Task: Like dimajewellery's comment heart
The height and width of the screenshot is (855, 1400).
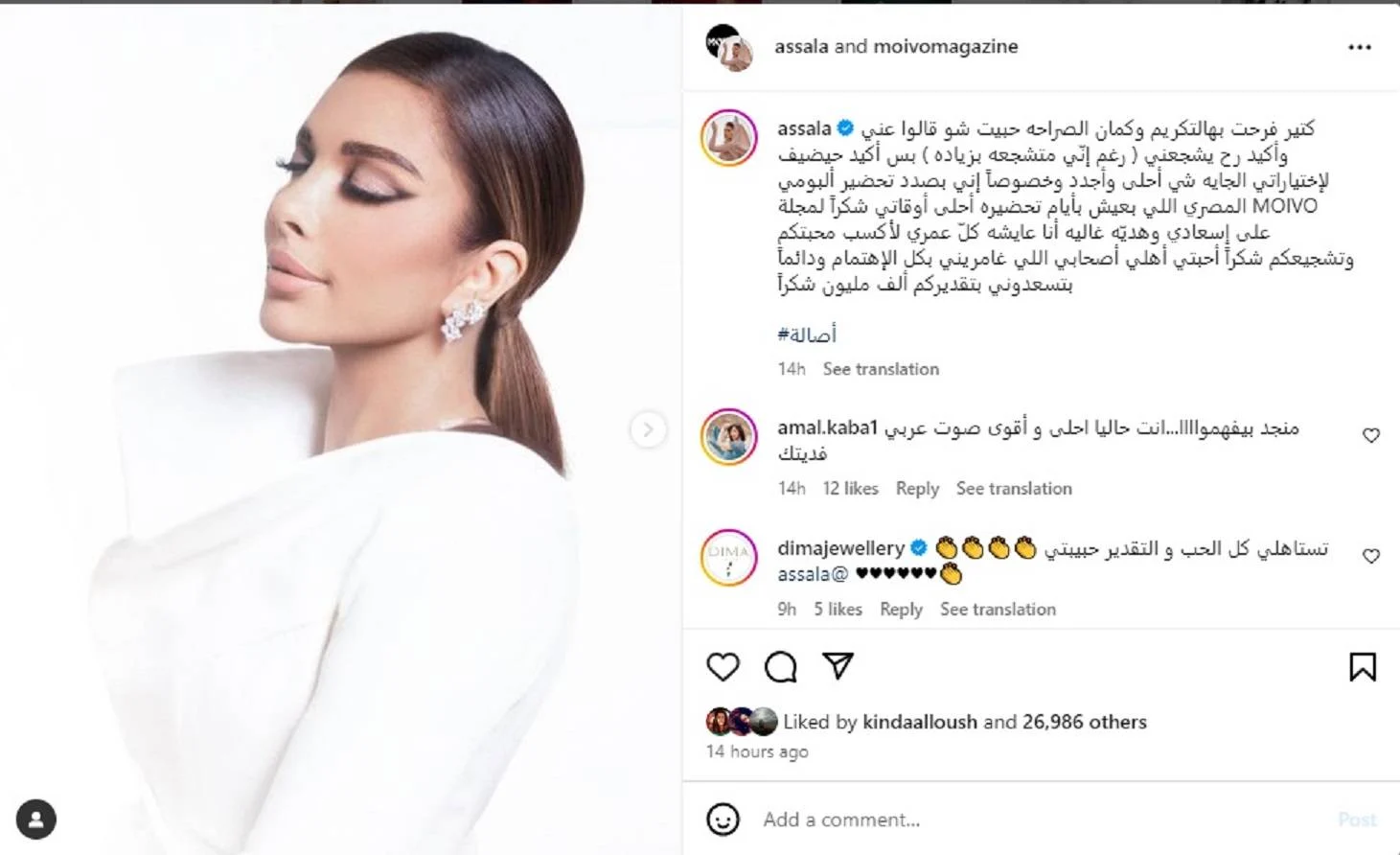Action: tap(1371, 556)
